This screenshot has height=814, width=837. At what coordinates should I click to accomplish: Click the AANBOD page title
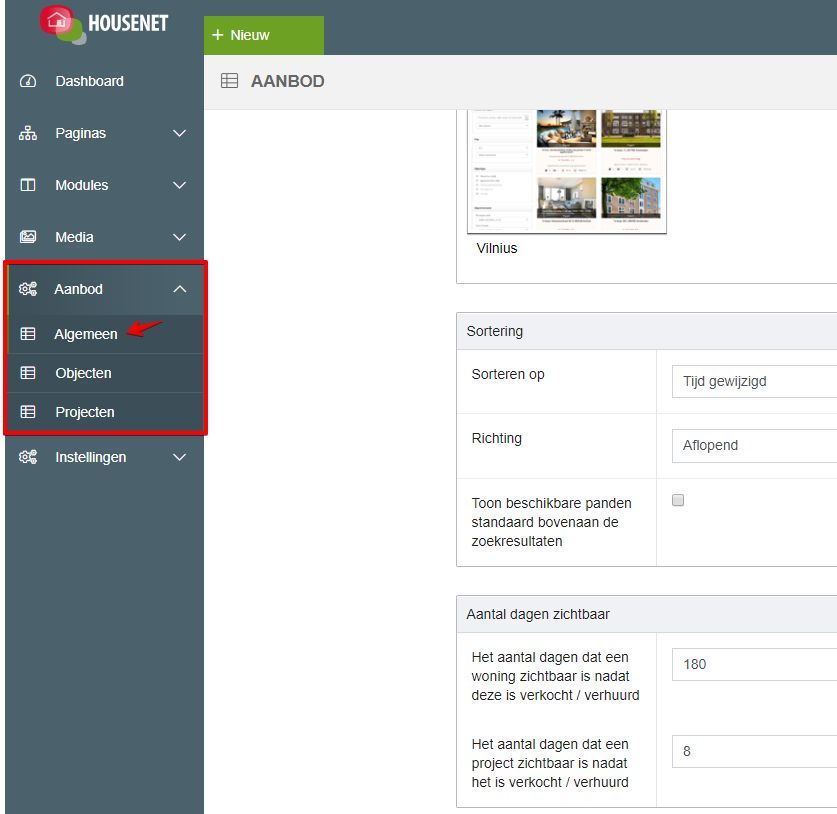[288, 81]
